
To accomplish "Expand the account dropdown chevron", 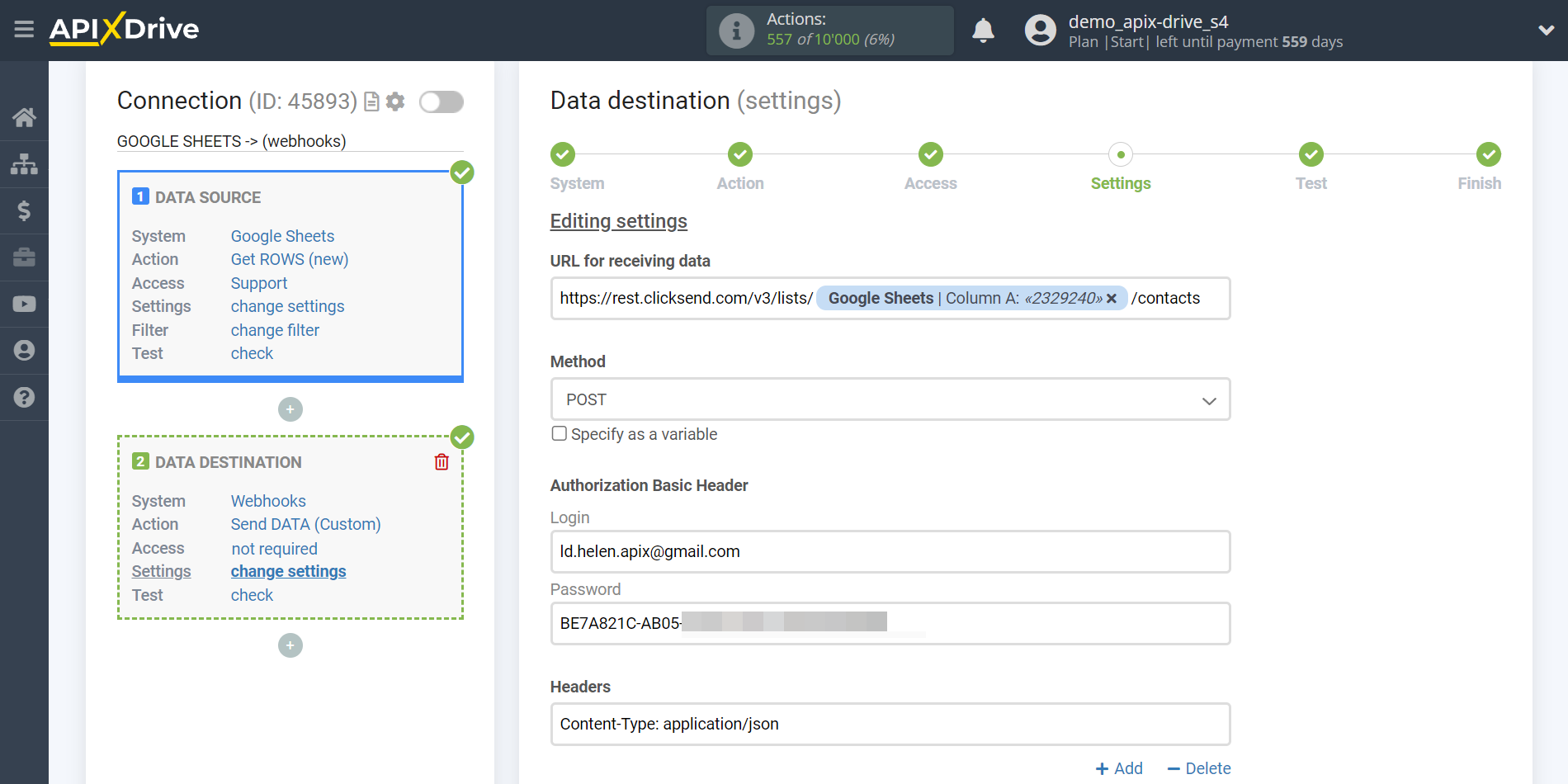I will pyautogui.click(x=1546, y=31).
